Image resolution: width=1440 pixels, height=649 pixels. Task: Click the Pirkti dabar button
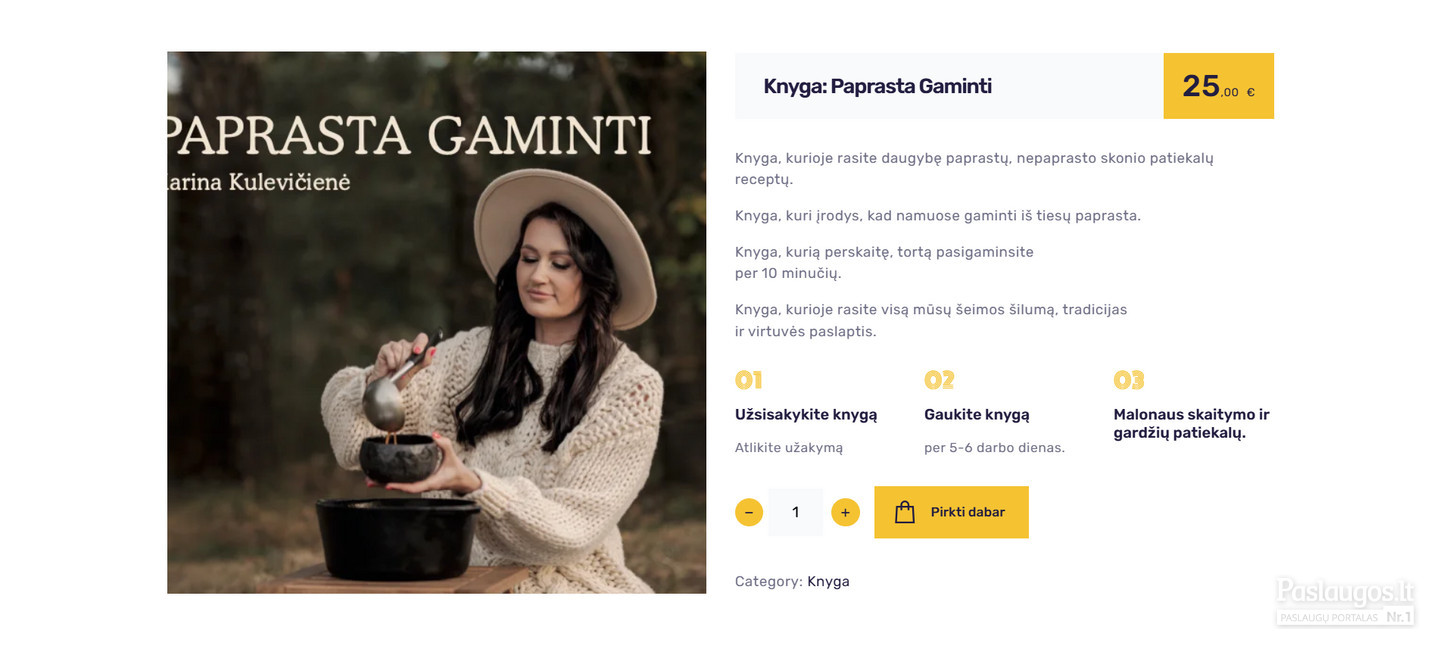coord(951,512)
